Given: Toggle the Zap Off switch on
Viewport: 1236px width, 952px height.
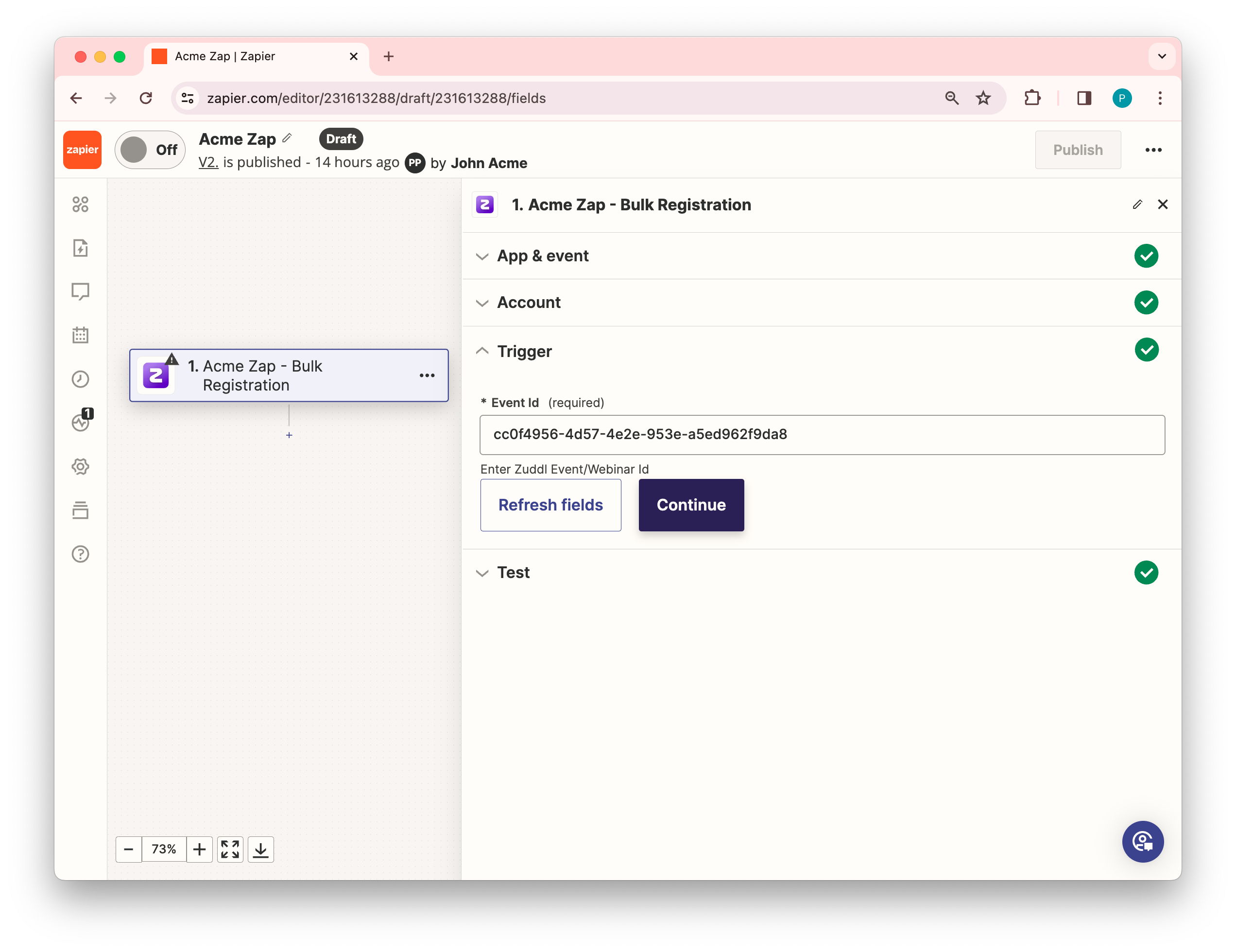Looking at the screenshot, I should [x=150, y=150].
